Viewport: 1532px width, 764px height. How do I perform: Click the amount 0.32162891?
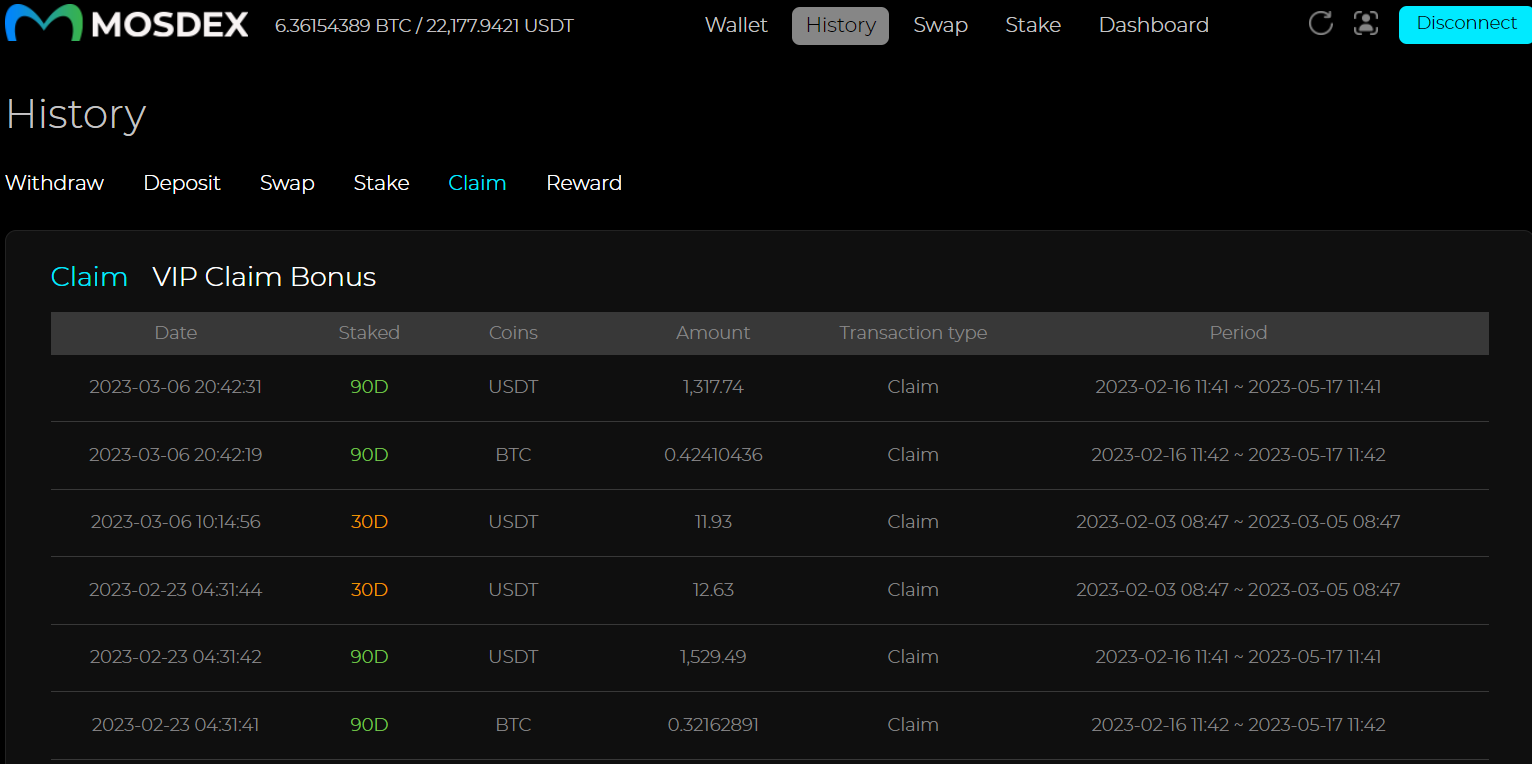[713, 725]
